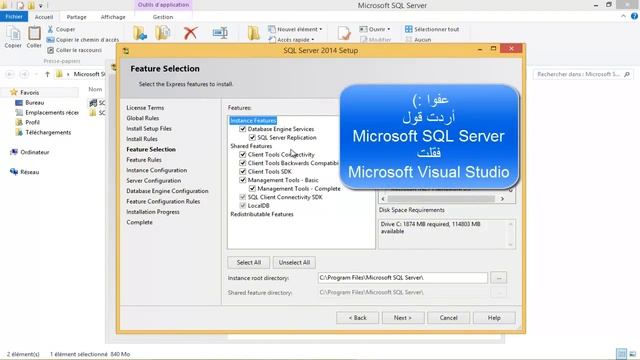The width and height of the screenshot is (640, 360).
Task: Select Bureau in the navigation pane
Action: click(x=34, y=103)
